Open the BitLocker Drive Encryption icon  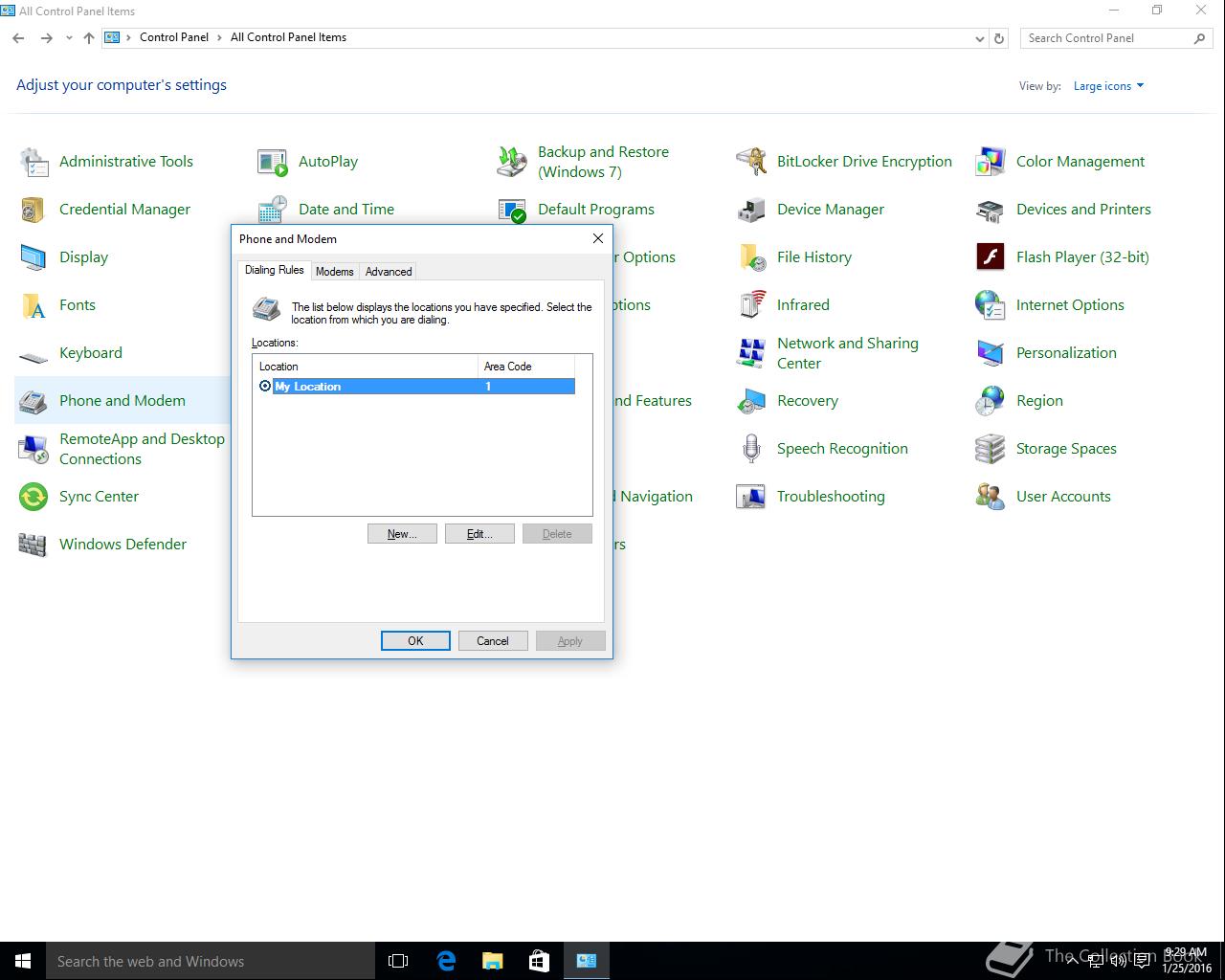coord(751,162)
